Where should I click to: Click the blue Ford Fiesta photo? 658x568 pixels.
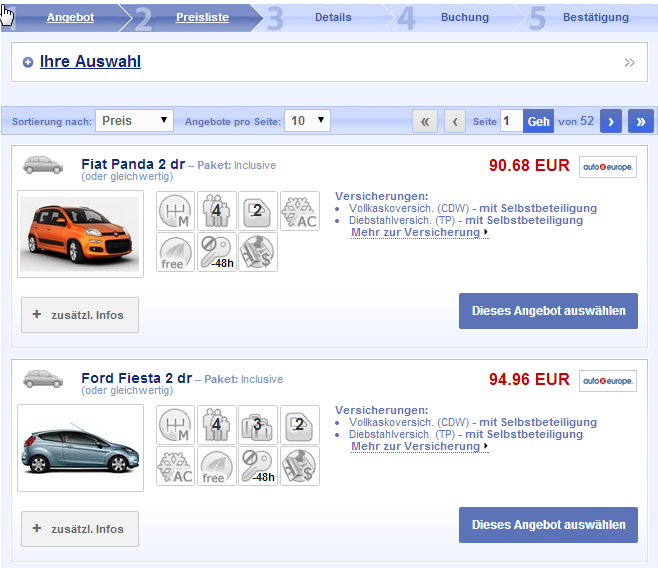[x=80, y=448]
